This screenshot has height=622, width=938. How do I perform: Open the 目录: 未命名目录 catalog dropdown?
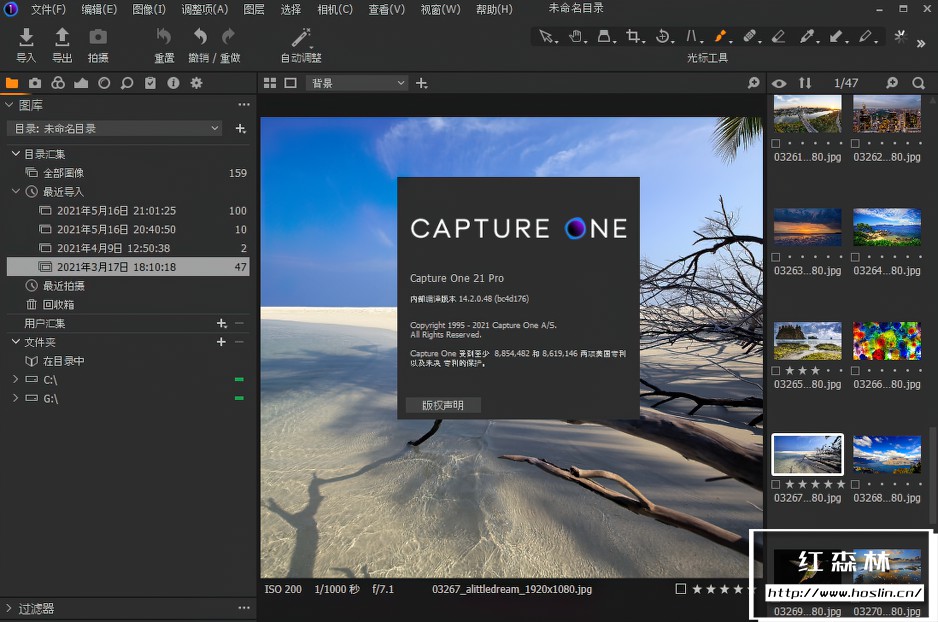click(x=115, y=128)
